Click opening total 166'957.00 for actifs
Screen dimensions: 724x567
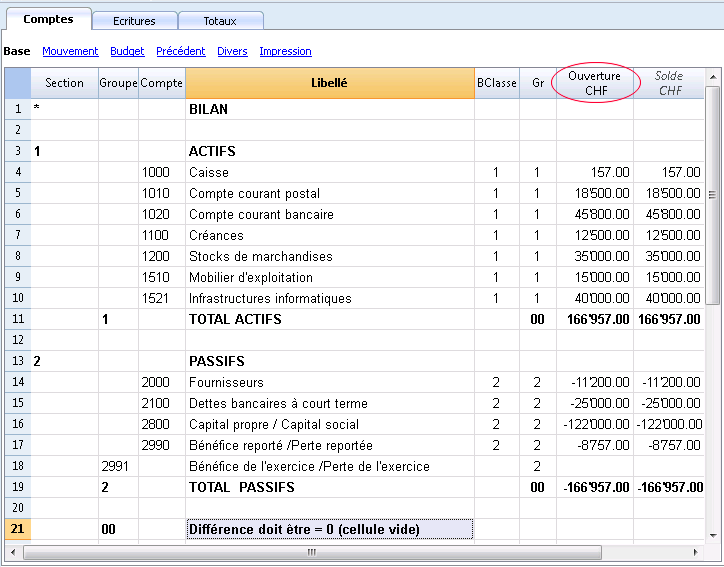[x=595, y=319]
